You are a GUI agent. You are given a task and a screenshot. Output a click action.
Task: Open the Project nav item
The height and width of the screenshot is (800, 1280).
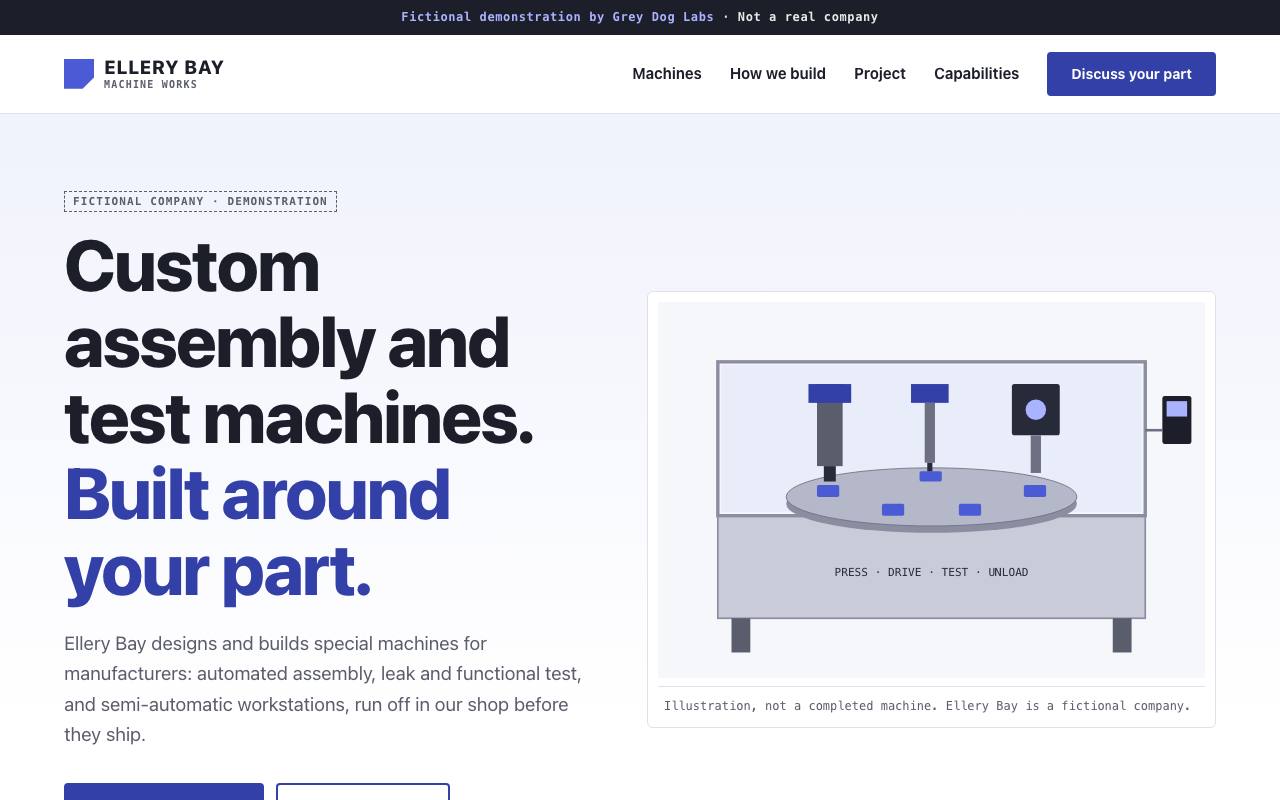pyautogui.click(x=880, y=74)
